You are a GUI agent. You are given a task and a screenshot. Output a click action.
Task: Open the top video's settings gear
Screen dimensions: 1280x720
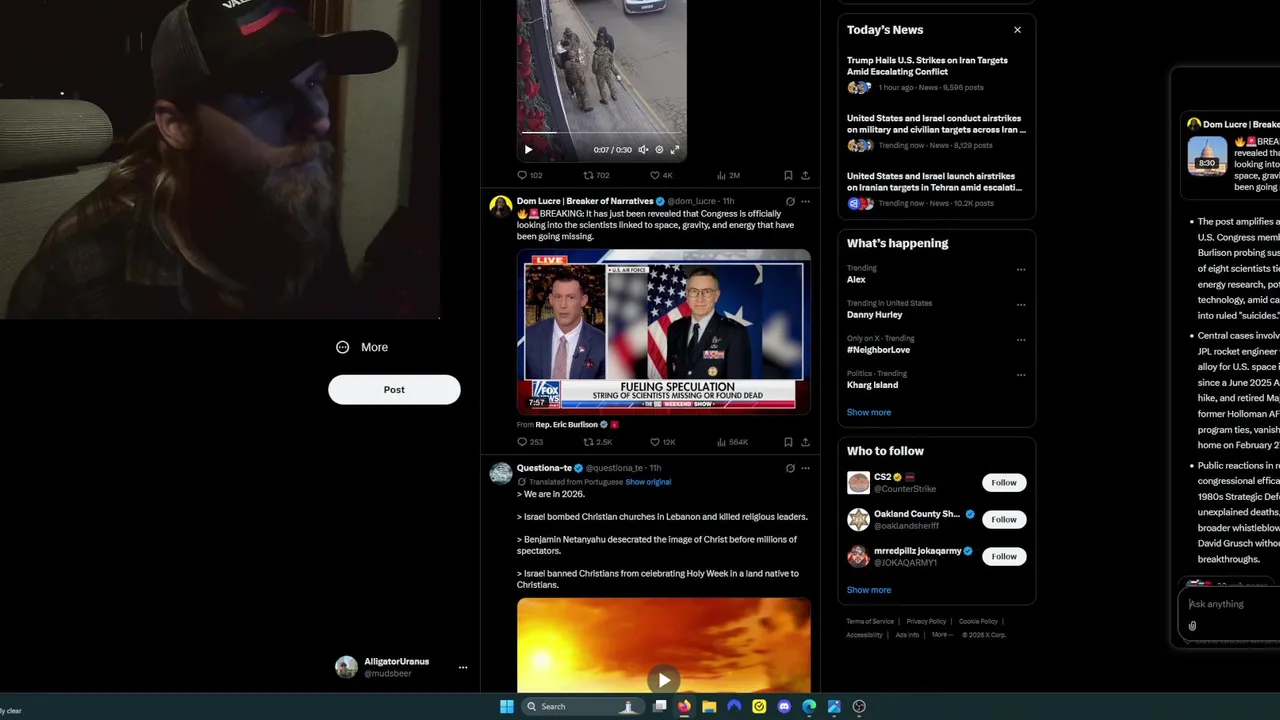pyautogui.click(x=659, y=150)
